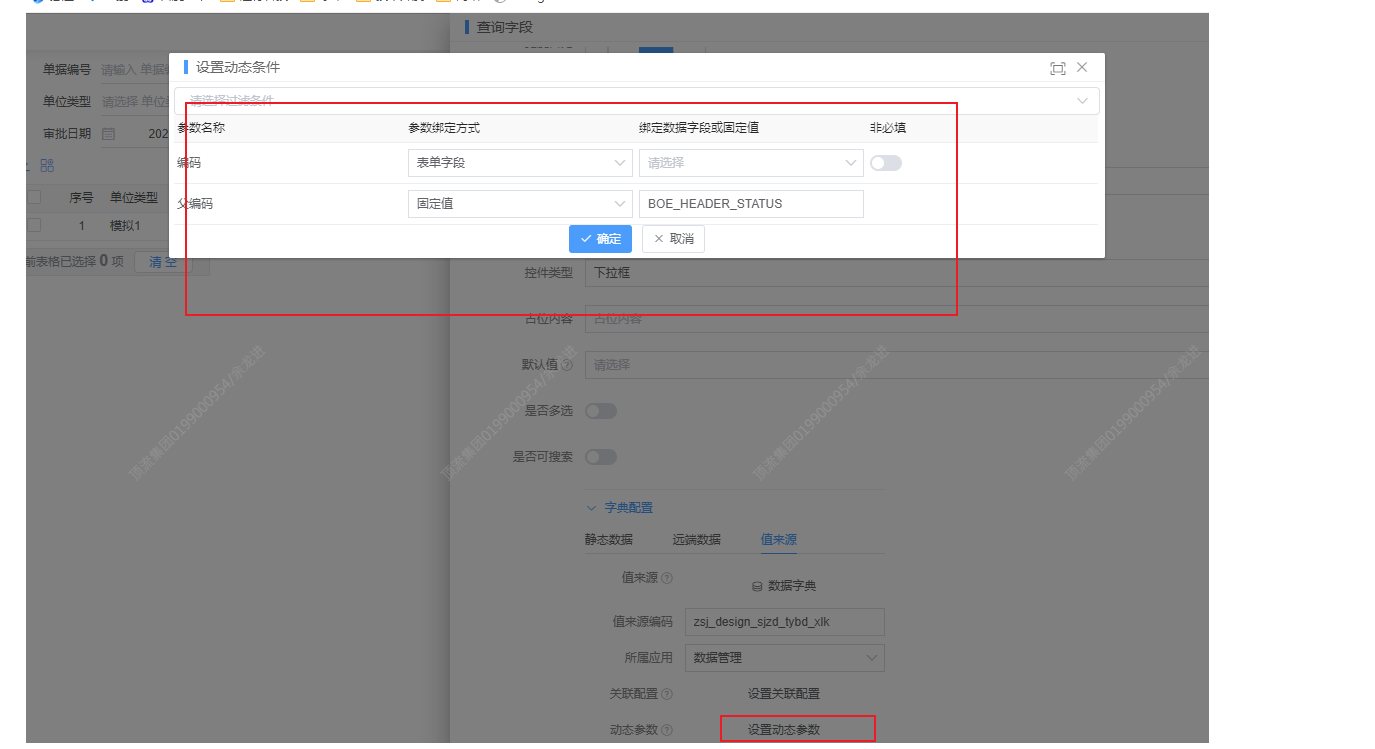The image size is (1375, 749).
Task: Open the 所属应用 dropdown
Action: coord(785,658)
